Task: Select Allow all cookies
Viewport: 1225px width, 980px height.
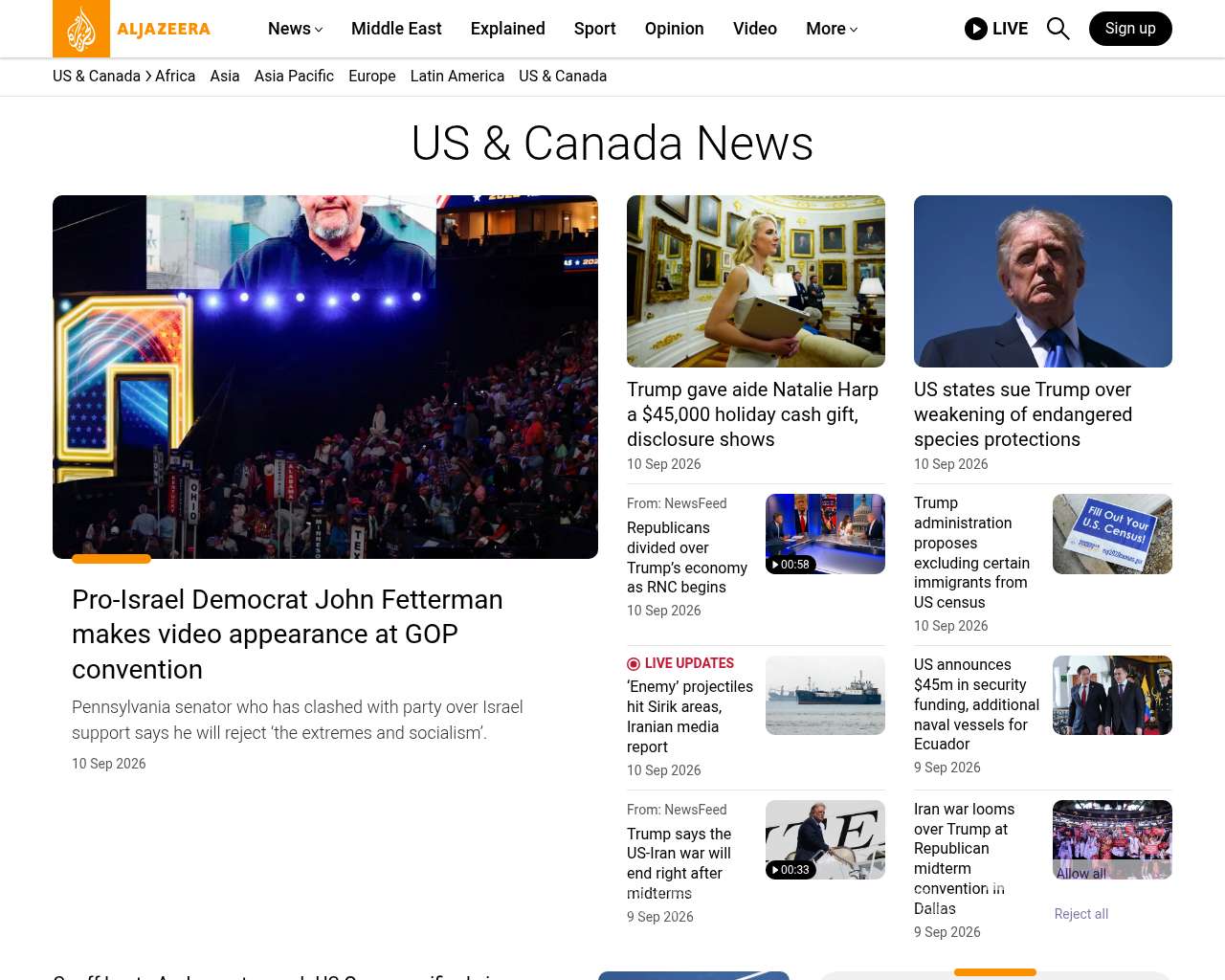Action: (x=1081, y=874)
